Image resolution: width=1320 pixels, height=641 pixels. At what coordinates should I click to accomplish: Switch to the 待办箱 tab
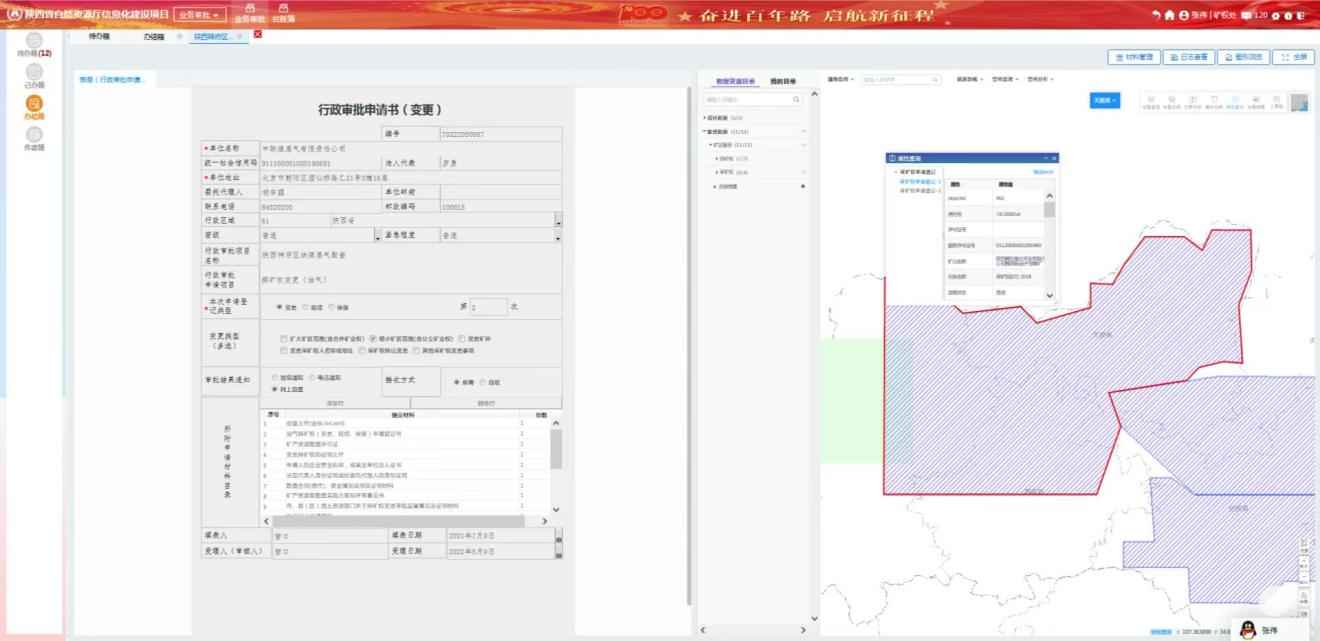point(99,36)
